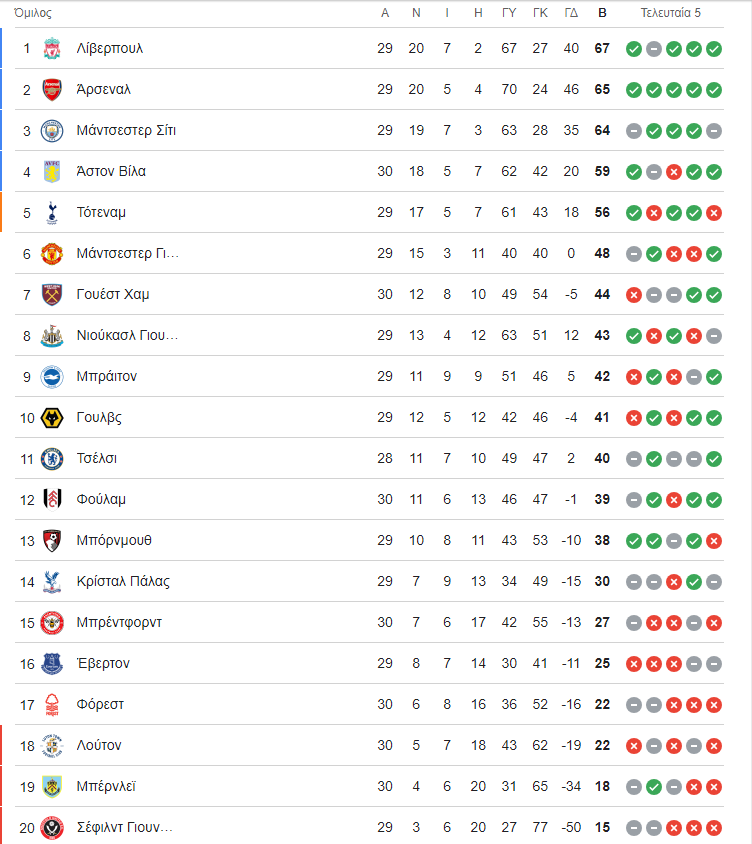The height and width of the screenshot is (844, 752).
Task: Click the Chelsea club crest icon
Action: 52,459
